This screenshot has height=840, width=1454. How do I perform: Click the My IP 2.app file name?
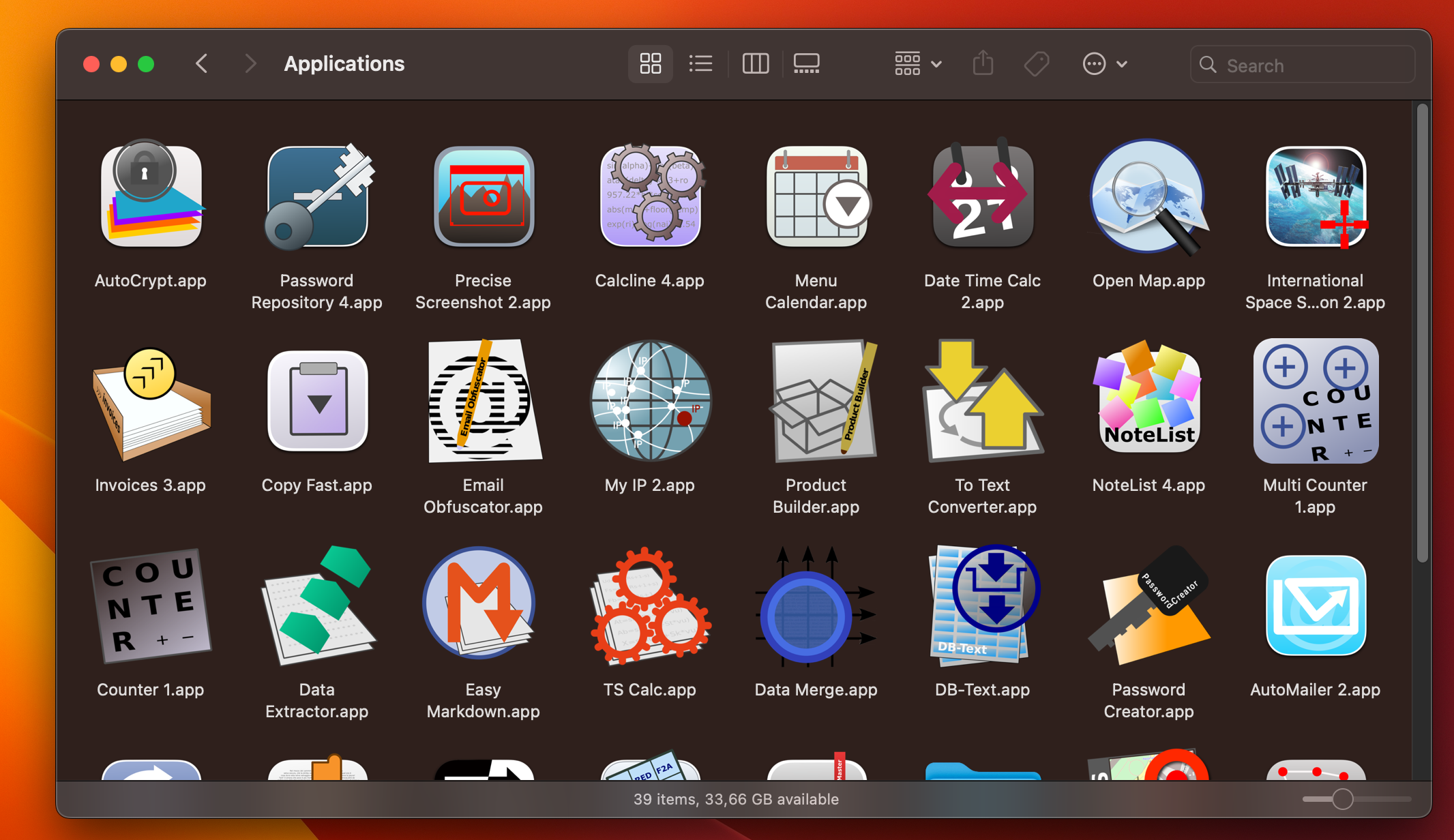point(650,485)
